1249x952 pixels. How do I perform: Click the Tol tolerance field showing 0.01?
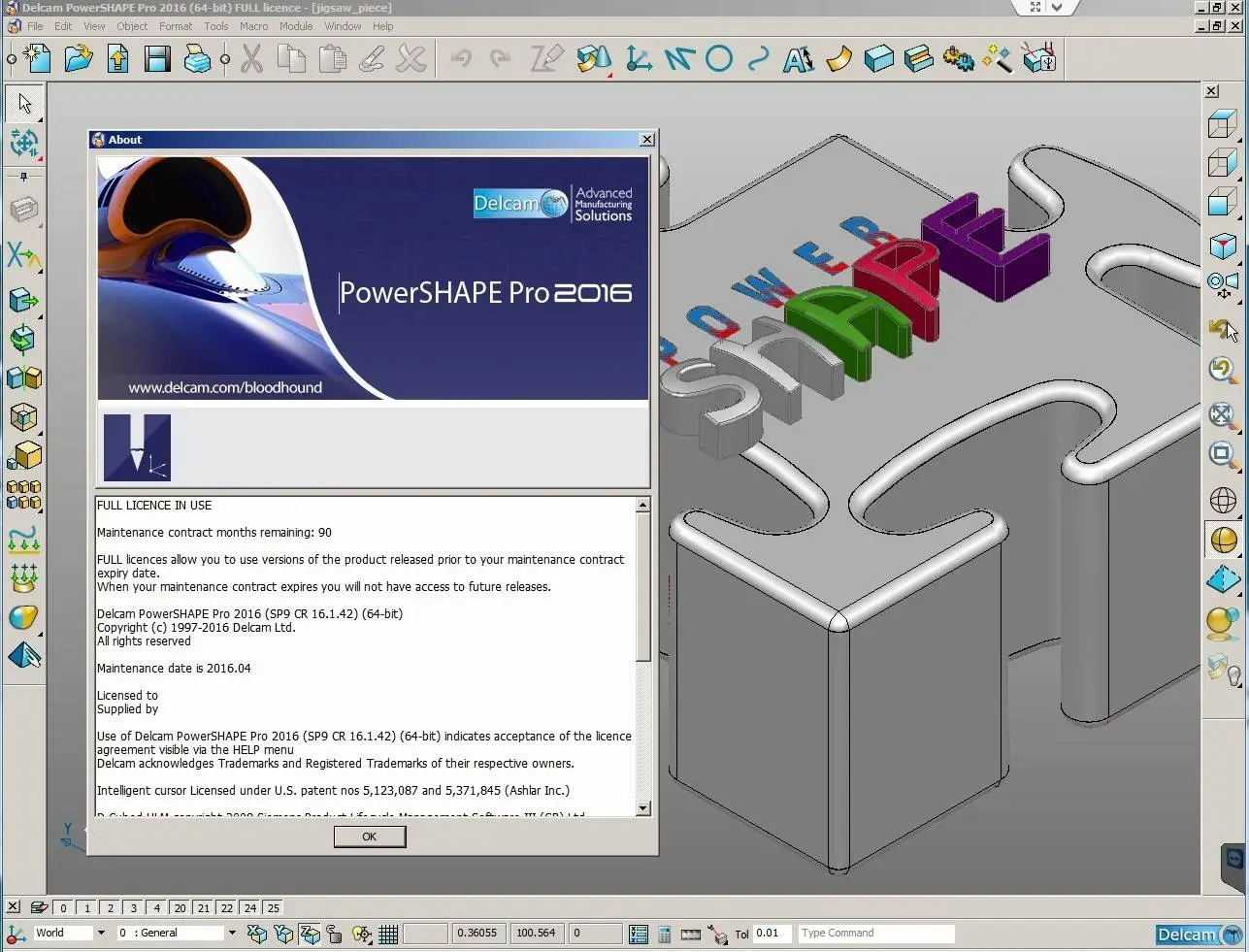pos(772,934)
